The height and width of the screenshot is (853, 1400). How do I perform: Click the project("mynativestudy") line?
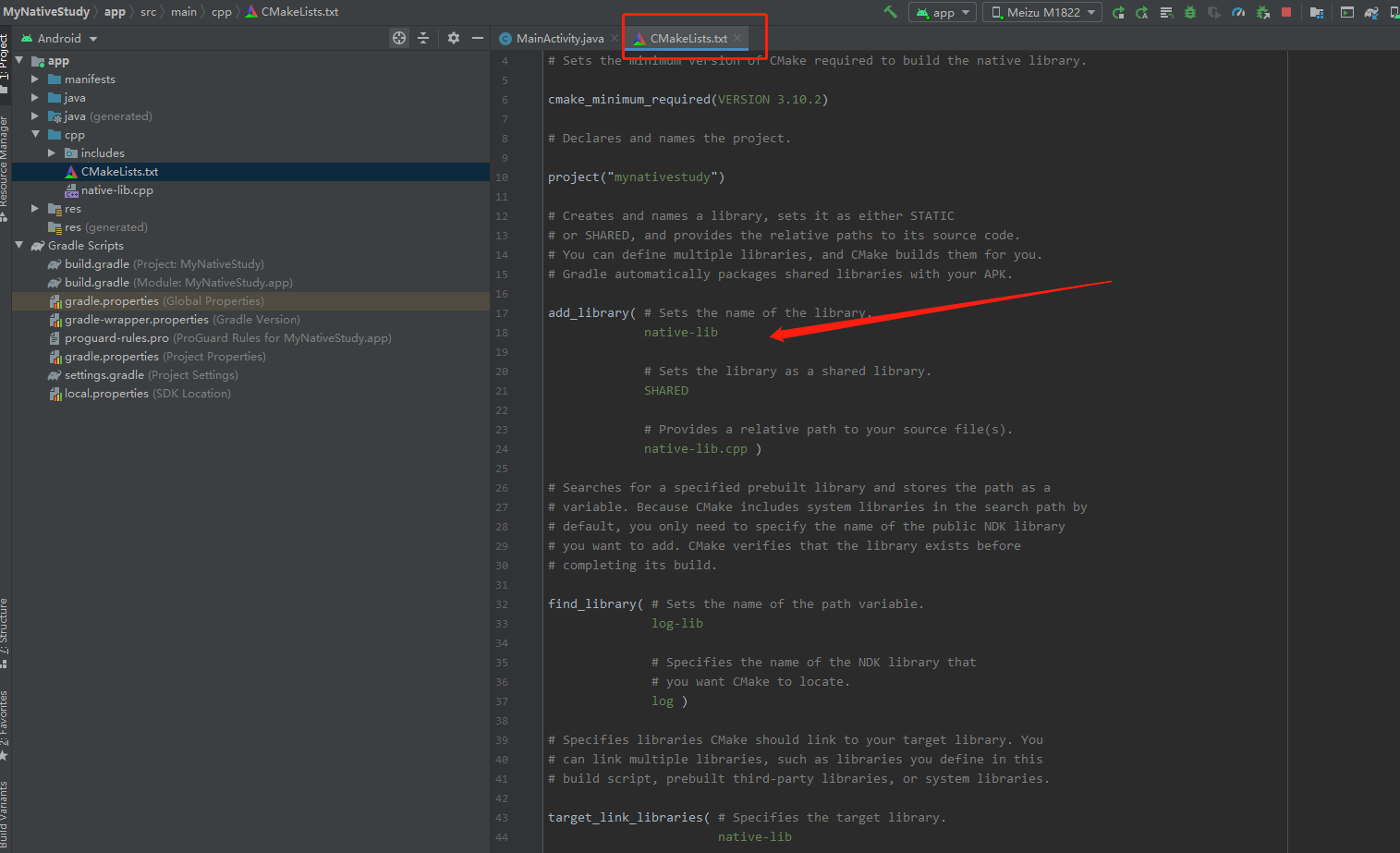(637, 177)
